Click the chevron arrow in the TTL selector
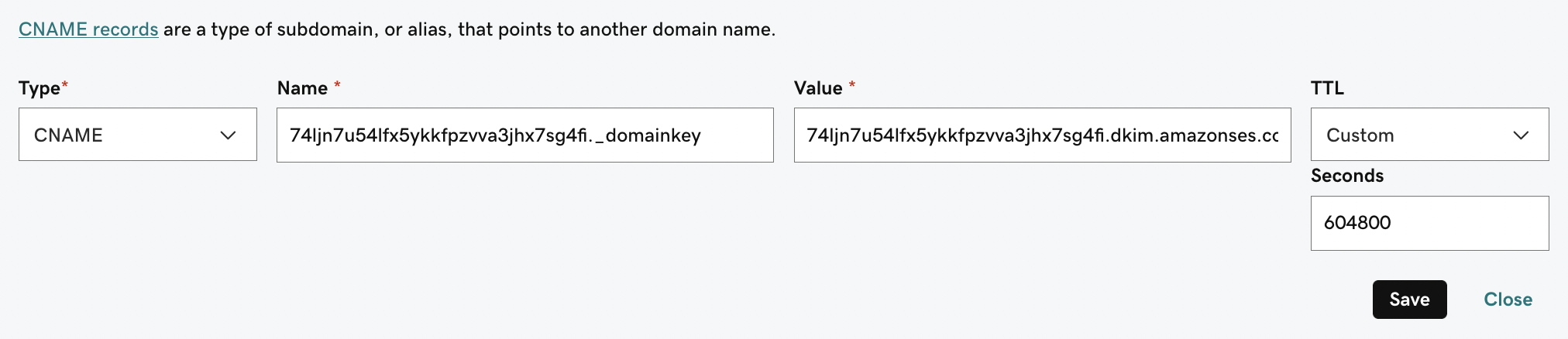The image size is (1568, 339). [1521, 135]
